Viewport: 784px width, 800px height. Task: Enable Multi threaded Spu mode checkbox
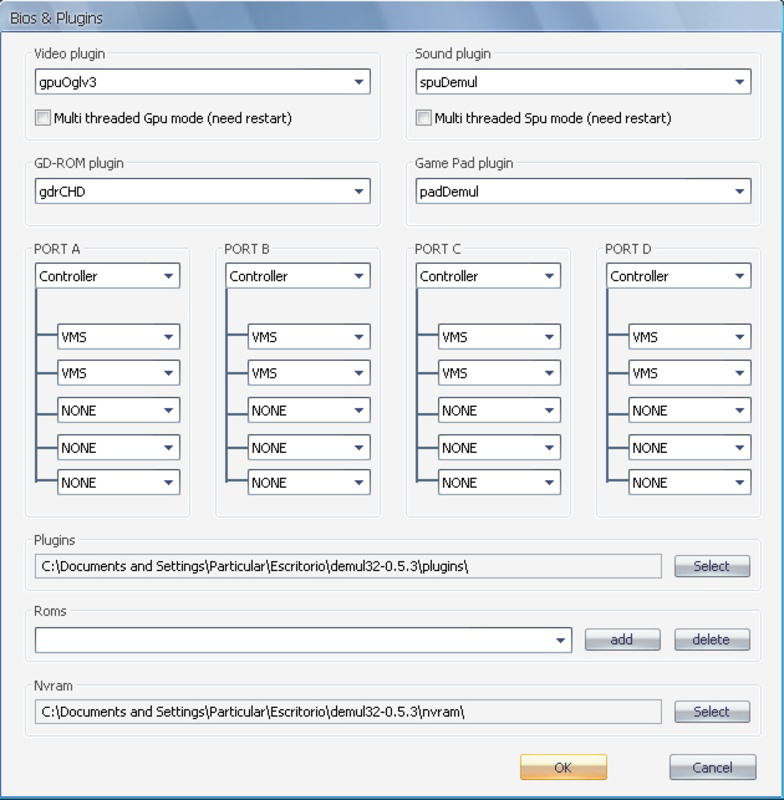click(423, 118)
